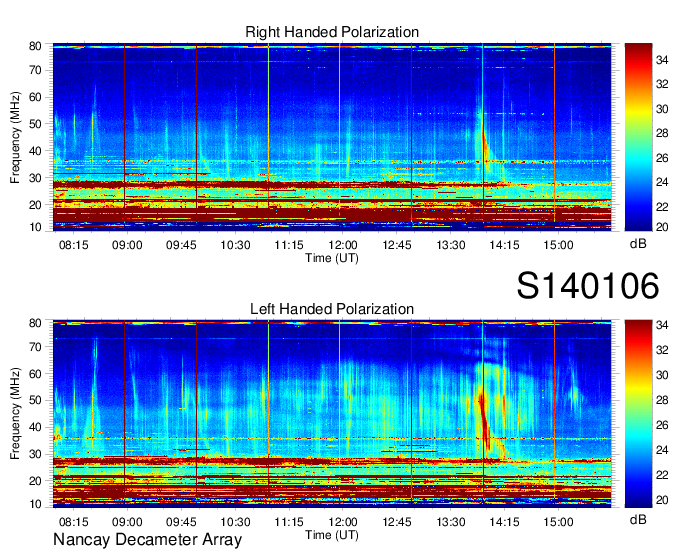
Task: Click the bright burst near 14:00 in Right Handed spectrogram
Action: (484, 143)
